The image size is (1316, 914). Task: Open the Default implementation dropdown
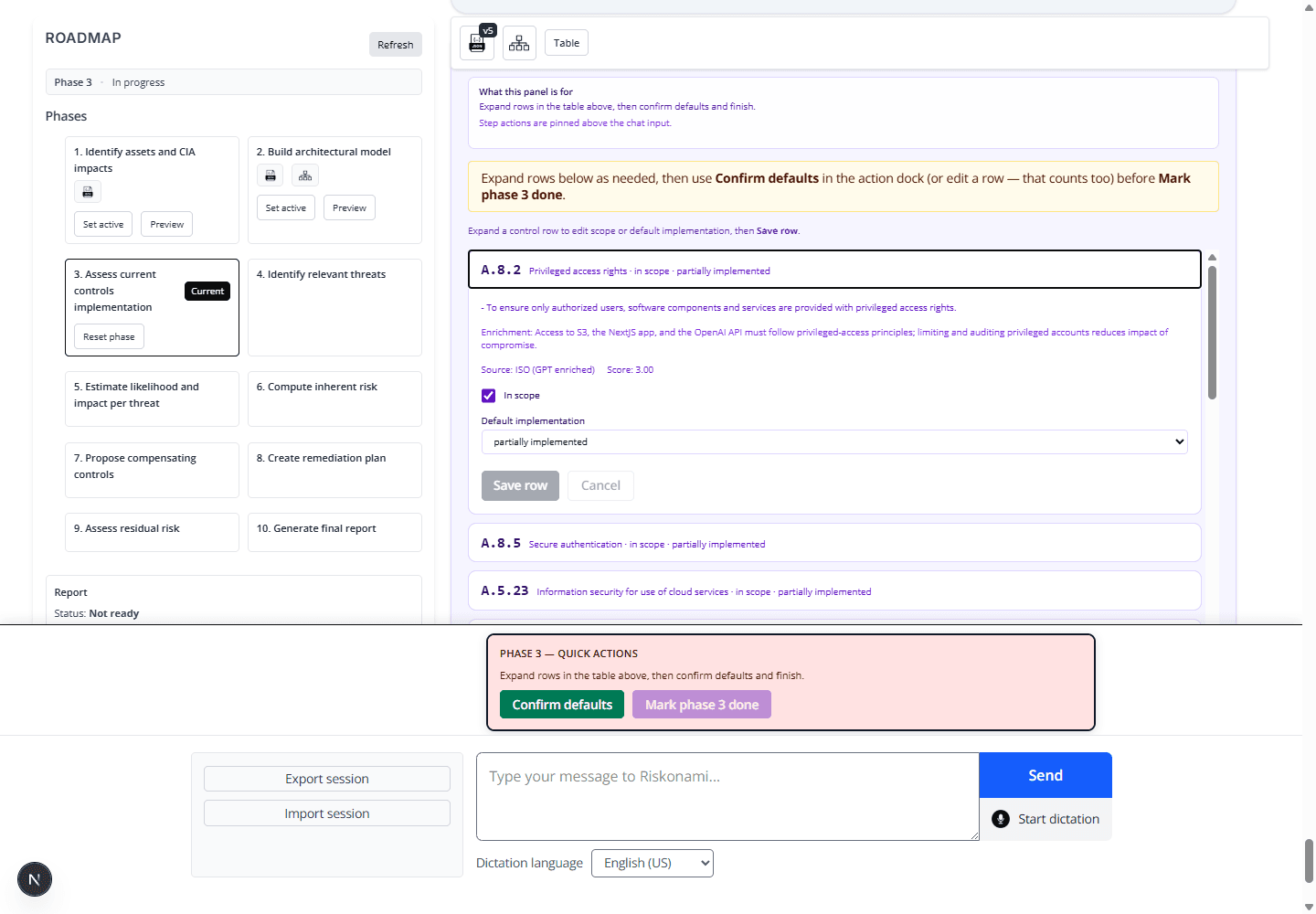coord(834,441)
